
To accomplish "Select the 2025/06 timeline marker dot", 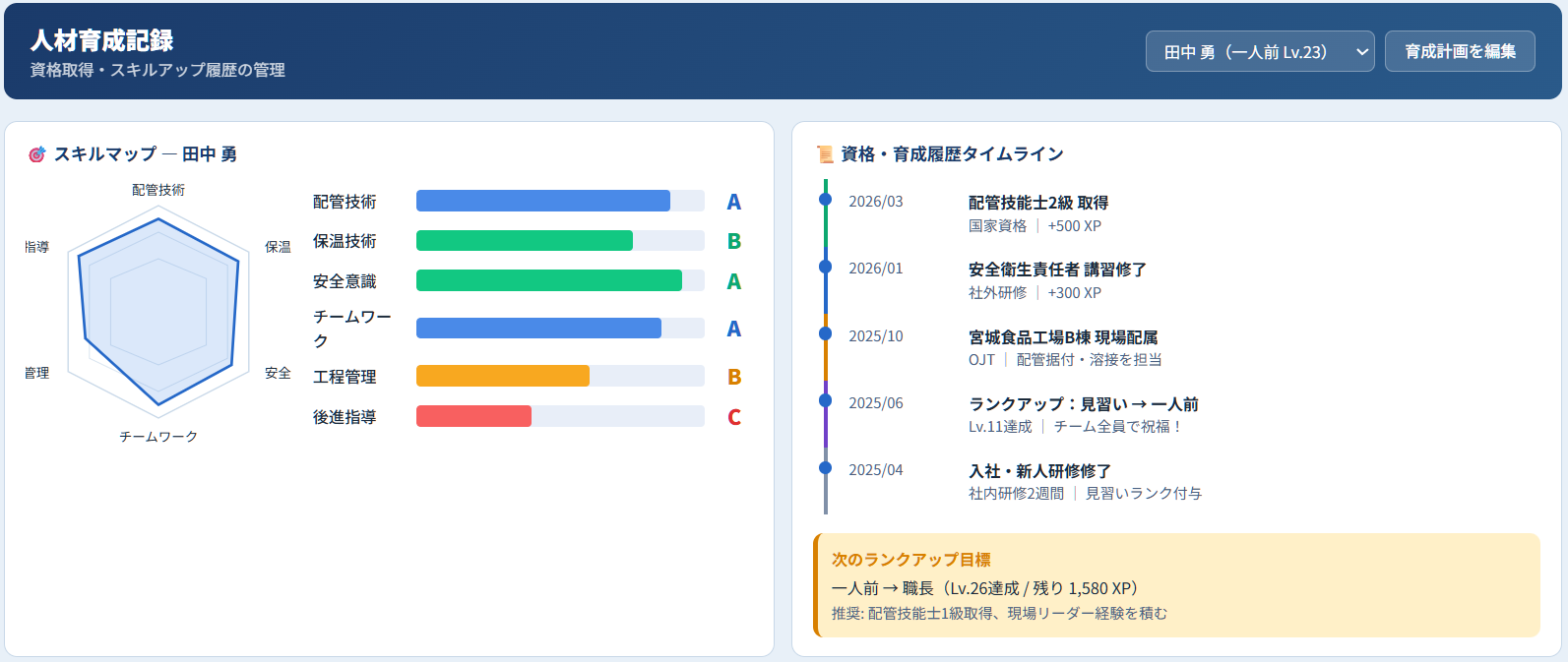I will (x=826, y=401).
